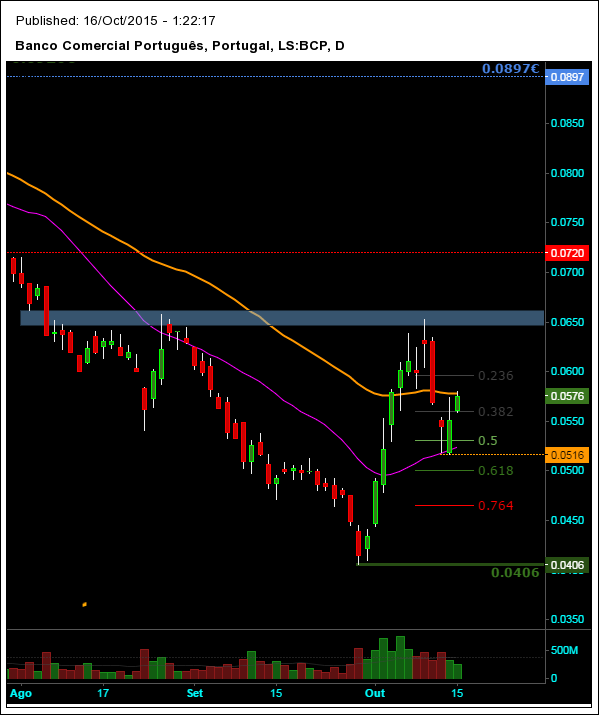Click the 0.0750 axis value
The image size is (599, 715).
point(567,223)
